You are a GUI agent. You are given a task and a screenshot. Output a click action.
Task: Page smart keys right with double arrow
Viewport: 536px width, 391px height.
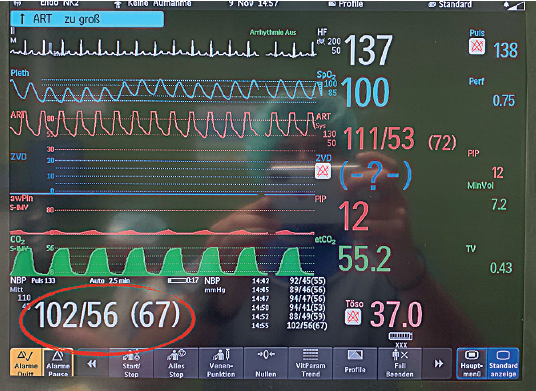(x=438, y=364)
